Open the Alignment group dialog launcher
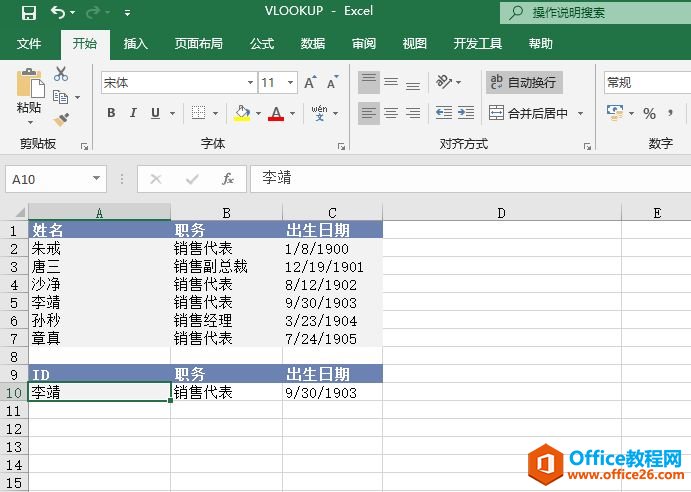Viewport: 691px width, 492px height. pyautogui.click(x=587, y=146)
